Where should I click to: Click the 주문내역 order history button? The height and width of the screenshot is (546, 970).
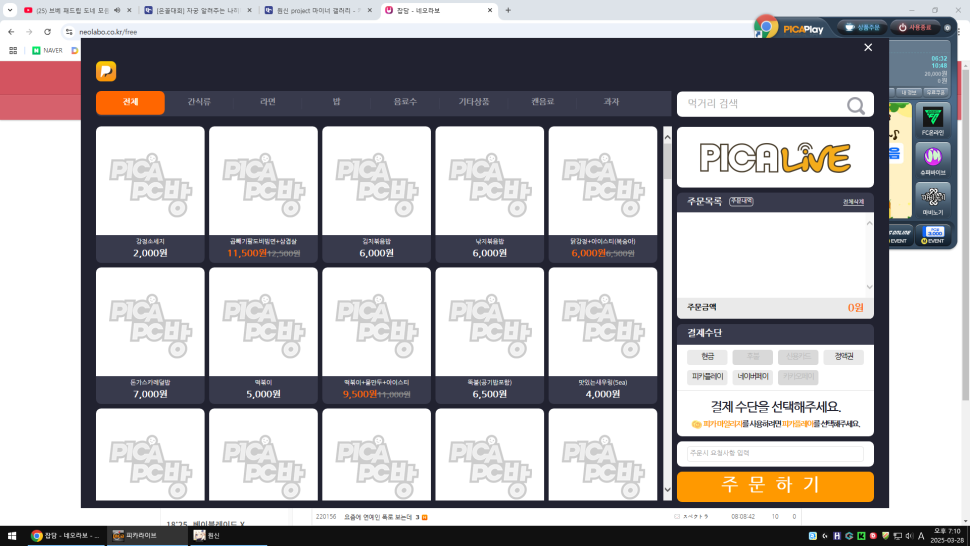click(x=741, y=202)
